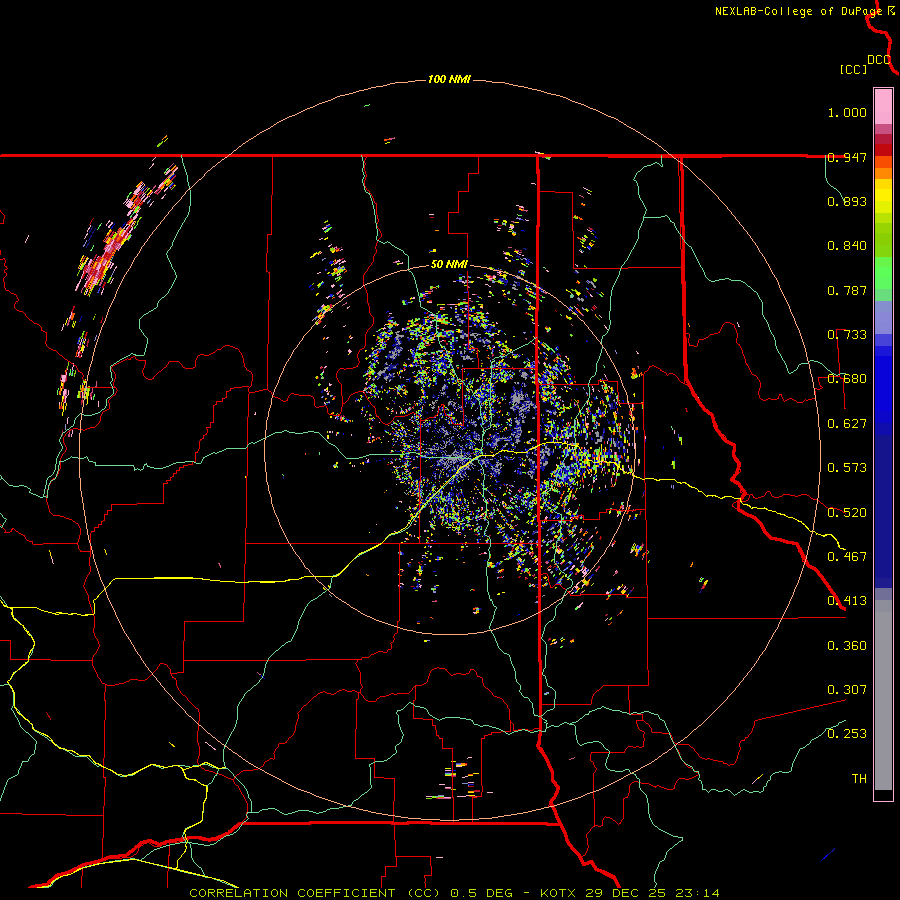Click the CORRELATION COEFFICIENT (CC) caption text
The height and width of the screenshot is (900, 900).
coord(316,893)
